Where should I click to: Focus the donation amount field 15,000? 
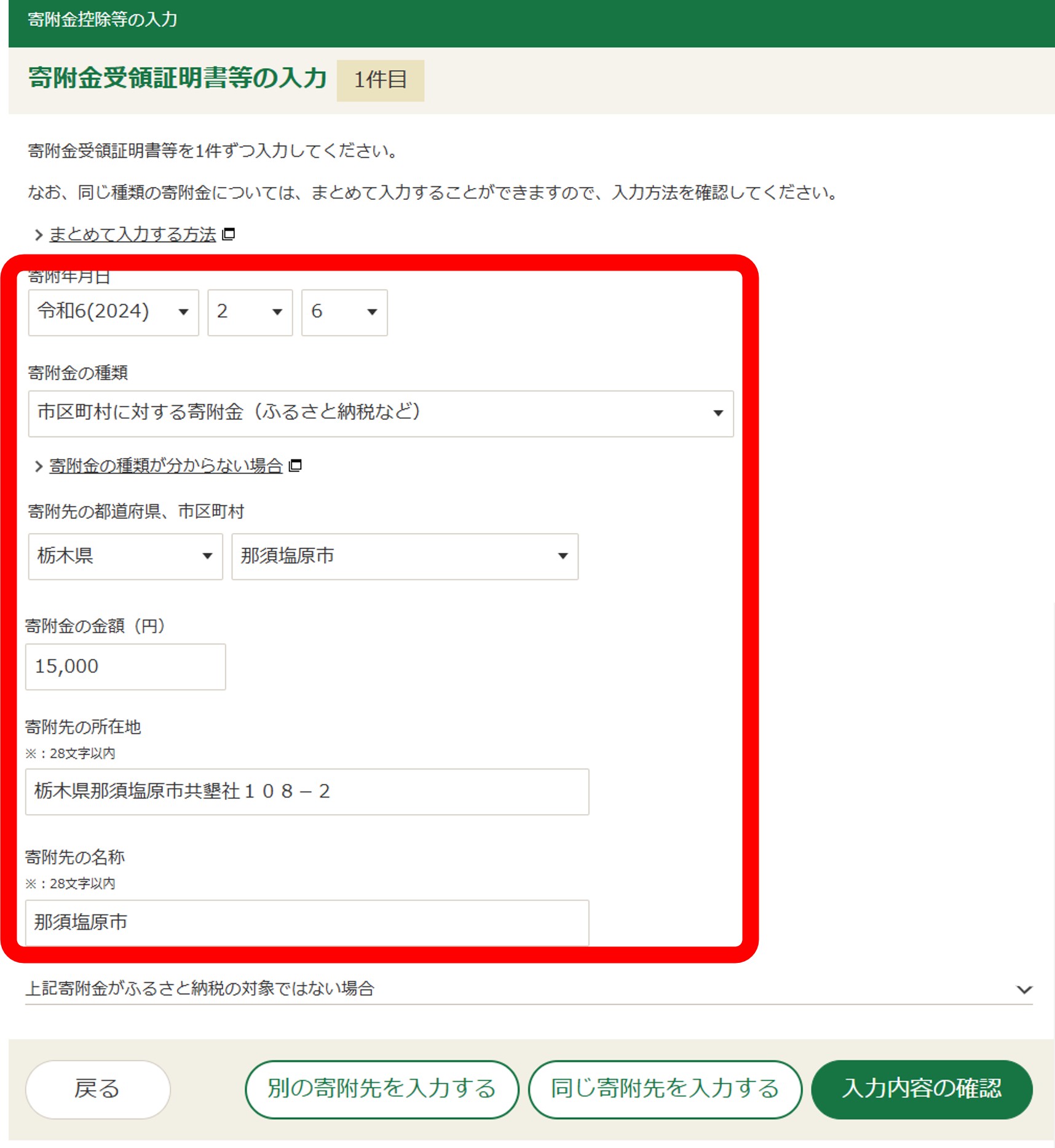(x=125, y=667)
